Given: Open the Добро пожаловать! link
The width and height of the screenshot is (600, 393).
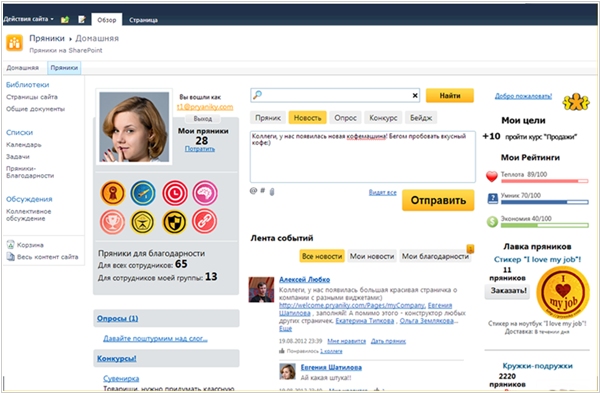Looking at the screenshot, I should pyautogui.click(x=523, y=96).
